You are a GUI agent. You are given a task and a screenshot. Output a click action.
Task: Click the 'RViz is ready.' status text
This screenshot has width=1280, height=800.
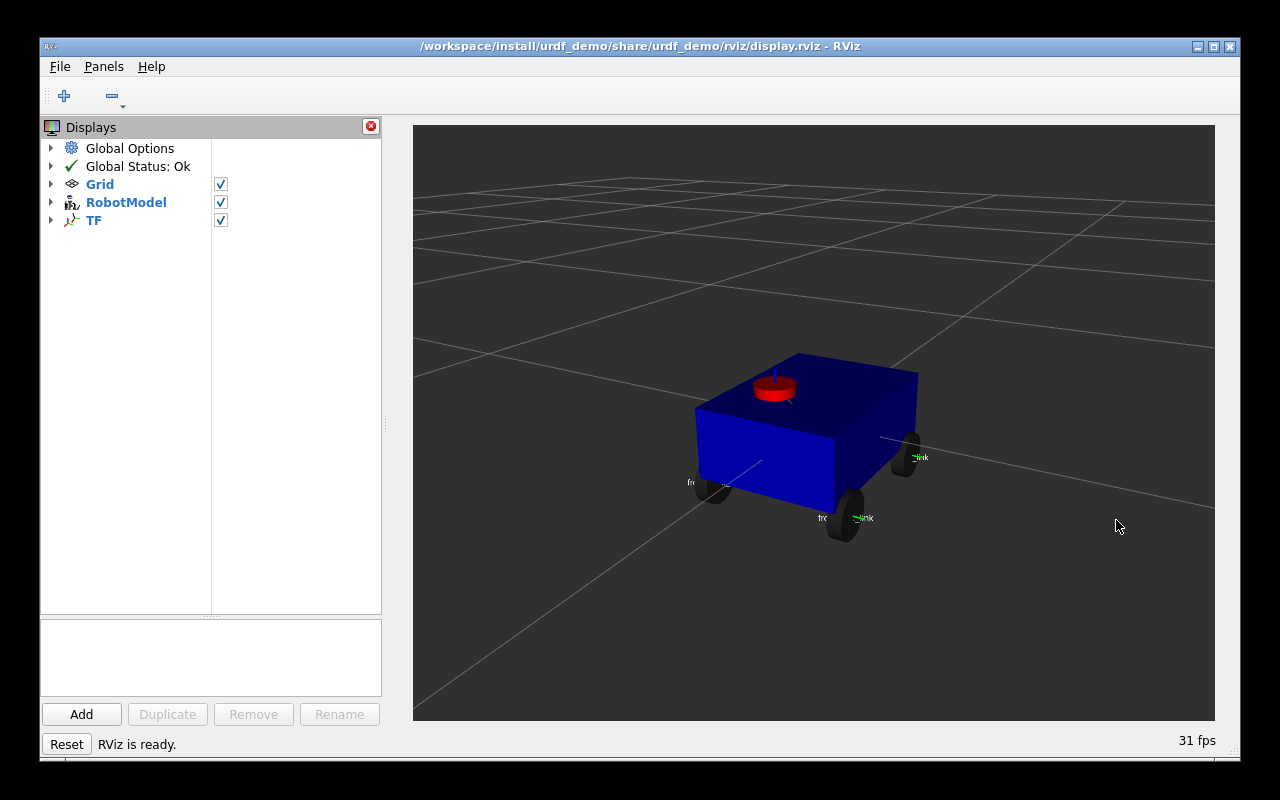[137, 744]
